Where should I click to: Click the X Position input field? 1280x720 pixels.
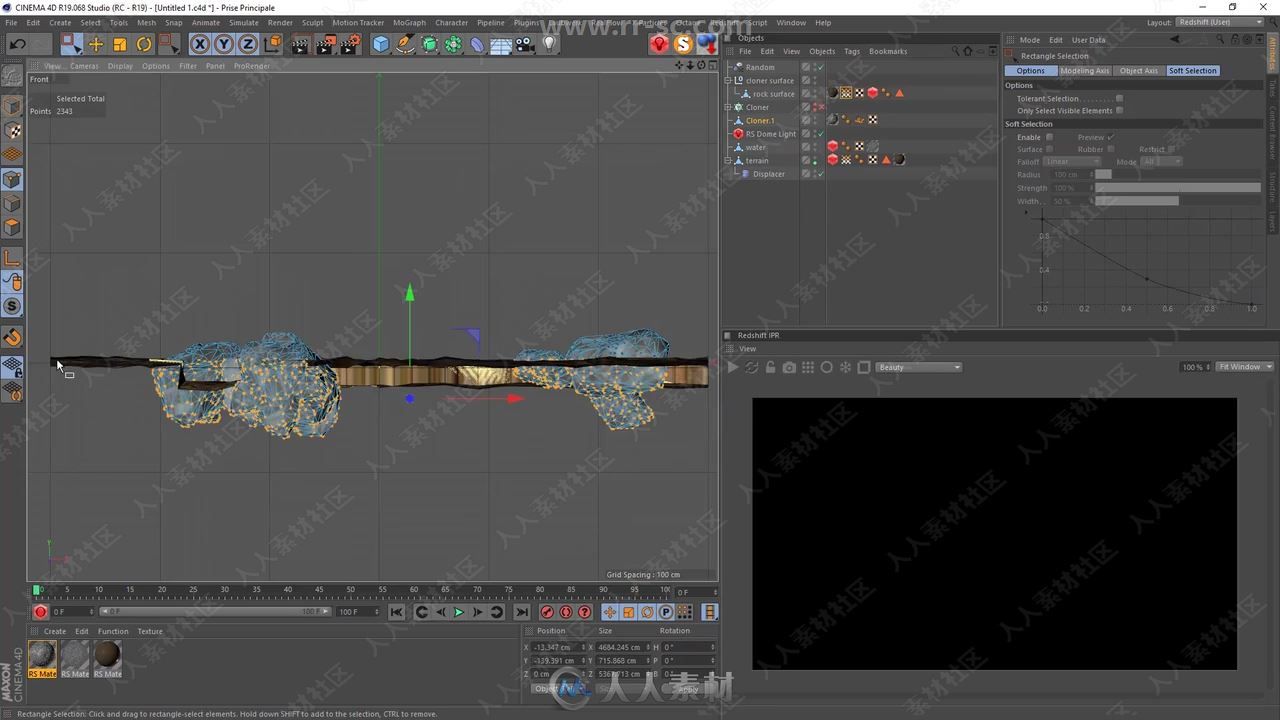pyautogui.click(x=559, y=647)
